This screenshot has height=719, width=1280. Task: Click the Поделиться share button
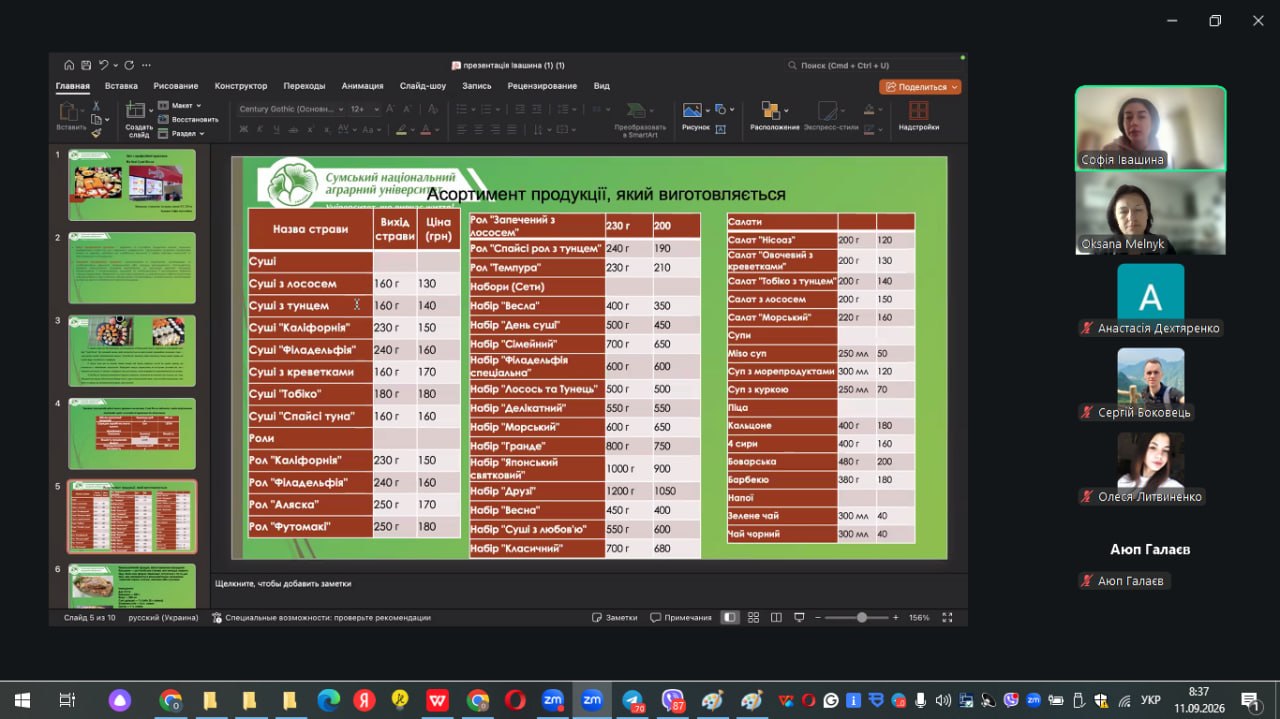point(920,87)
